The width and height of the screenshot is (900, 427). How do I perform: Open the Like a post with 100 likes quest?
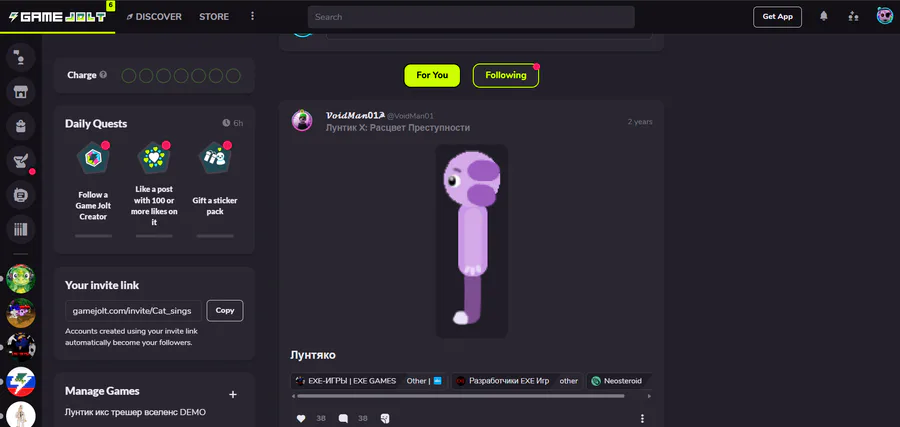154,189
